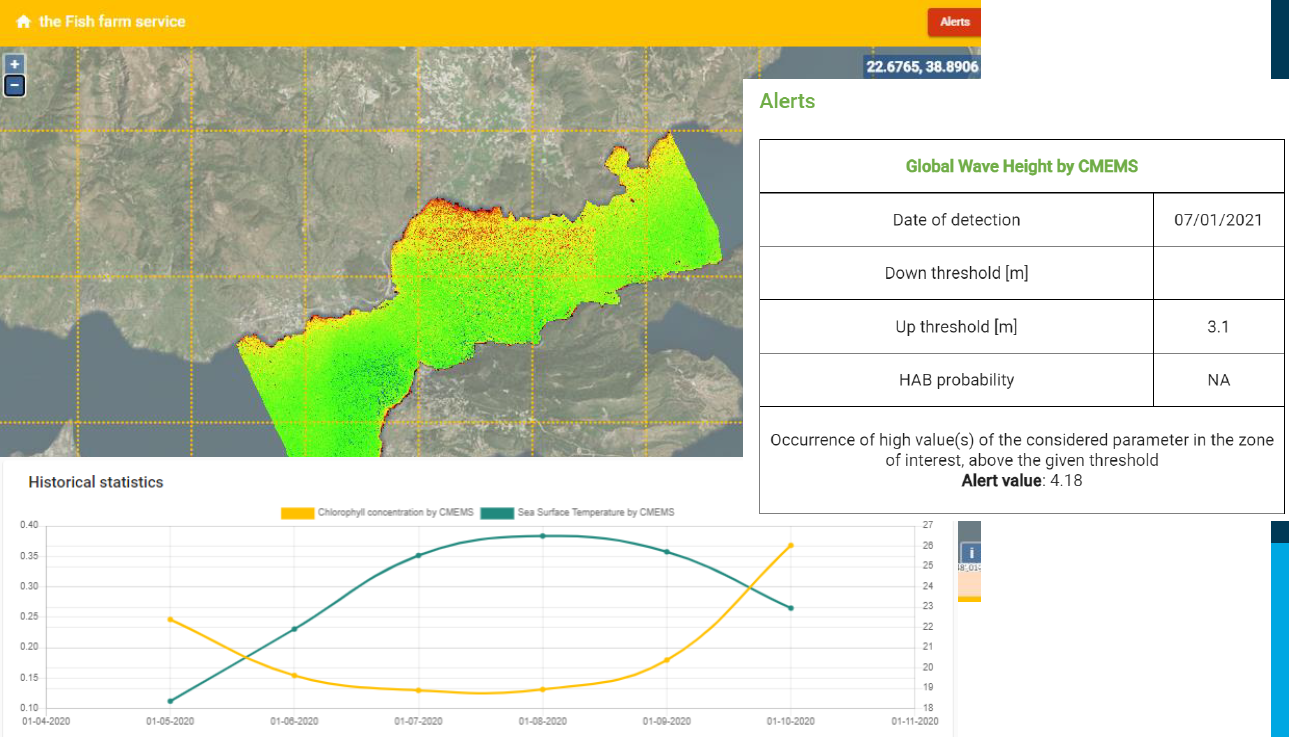Toggle Chlorophyll concentration legend swatch
Screen dimensions: 1289x737
pyautogui.click(x=297, y=513)
